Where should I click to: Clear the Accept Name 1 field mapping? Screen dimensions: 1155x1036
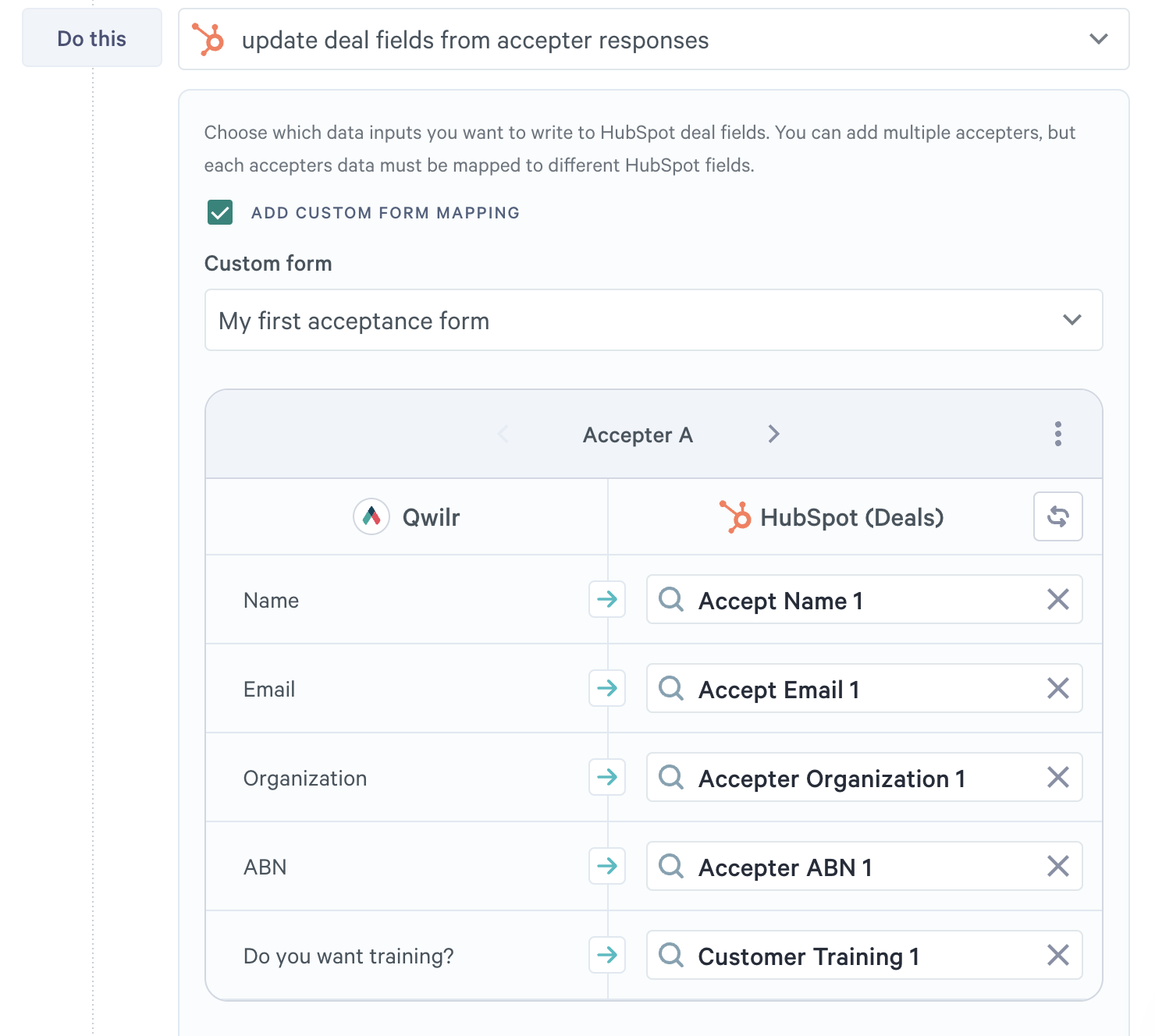coord(1057,600)
